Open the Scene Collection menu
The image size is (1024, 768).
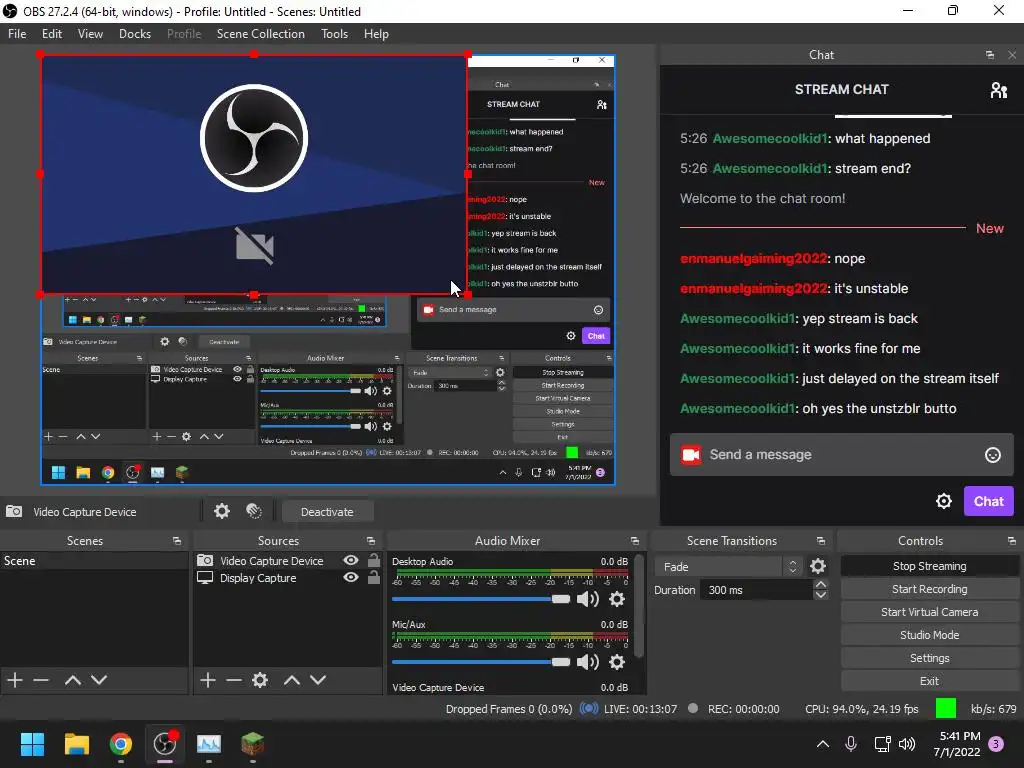tap(261, 34)
